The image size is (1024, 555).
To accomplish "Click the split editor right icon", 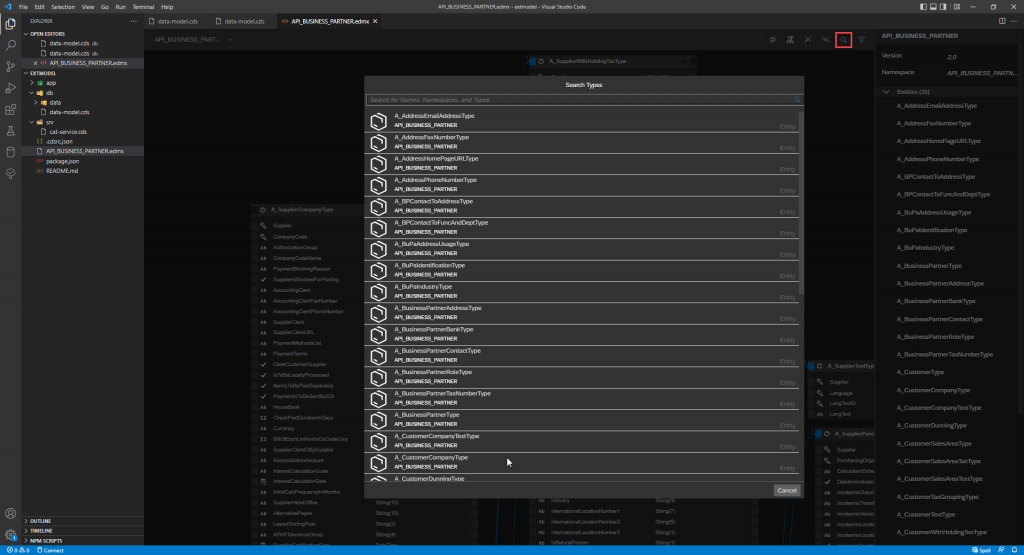I will click(1002, 21).
